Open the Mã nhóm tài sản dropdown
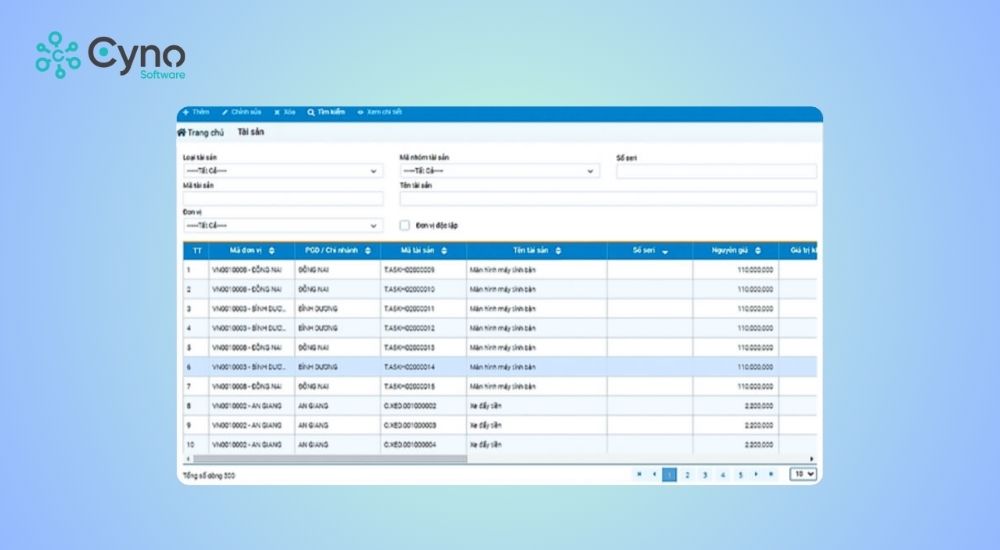 [499, 171]
